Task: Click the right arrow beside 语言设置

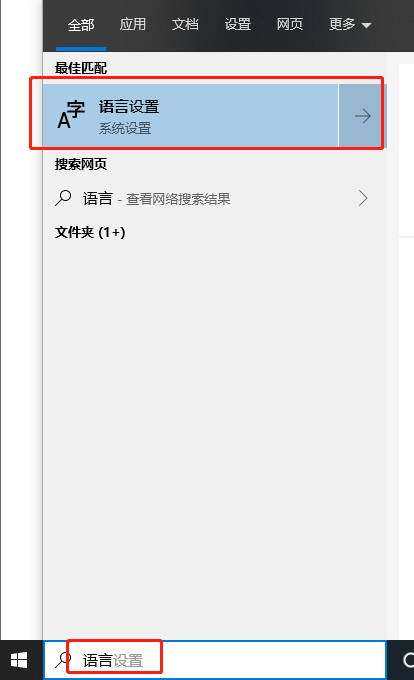Action: point(362,116)
